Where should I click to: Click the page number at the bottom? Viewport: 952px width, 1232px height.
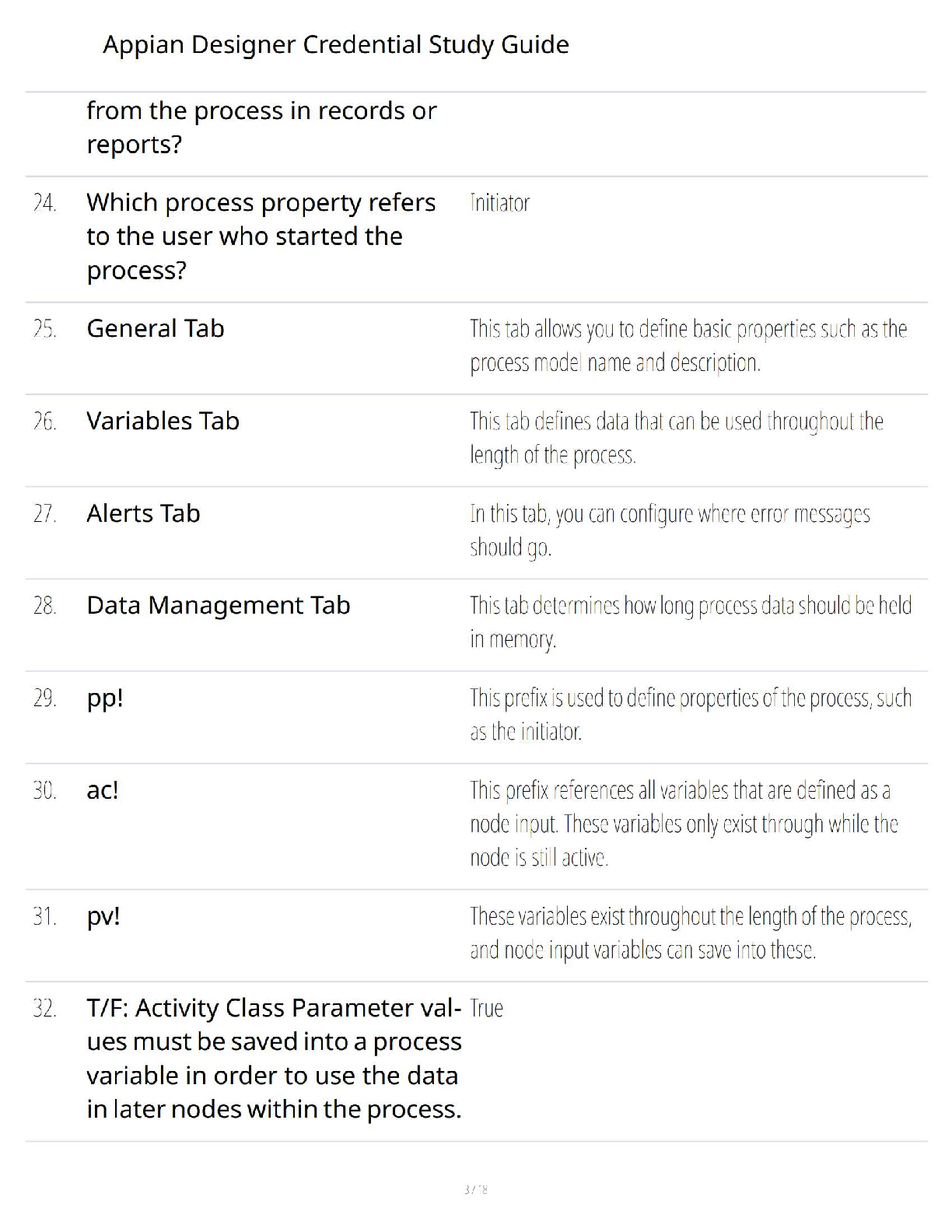pyautogui.click(x=475, y=1189)
